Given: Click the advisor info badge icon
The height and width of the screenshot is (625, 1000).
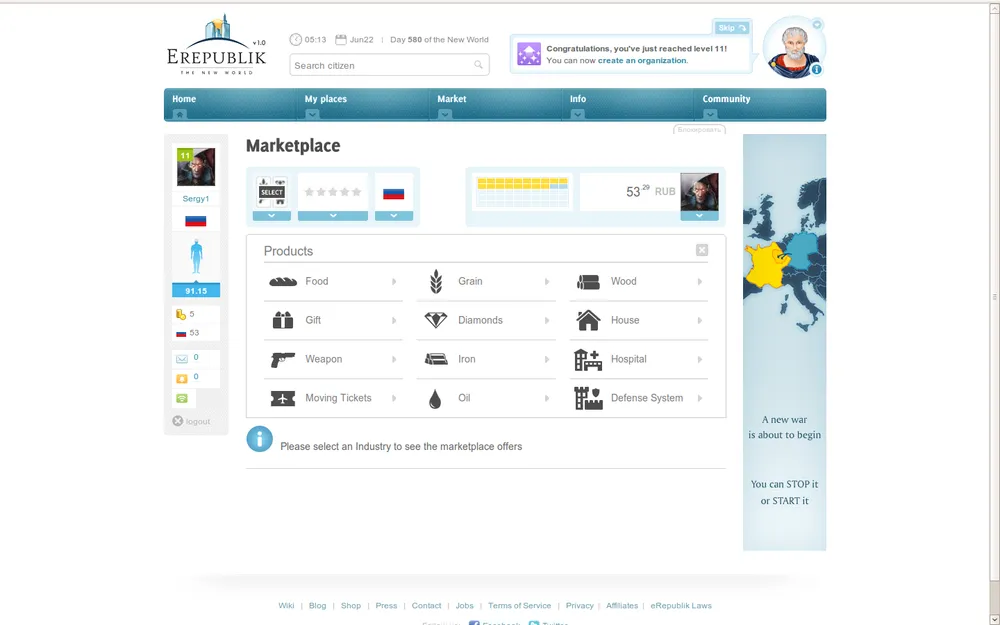Looking at the screenshot, I should (816, 70).
